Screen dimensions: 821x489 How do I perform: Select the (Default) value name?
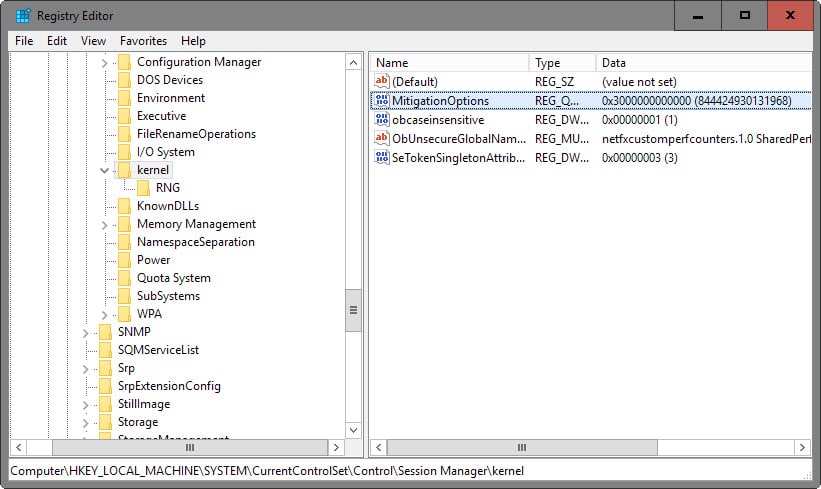tap(415, 82)
